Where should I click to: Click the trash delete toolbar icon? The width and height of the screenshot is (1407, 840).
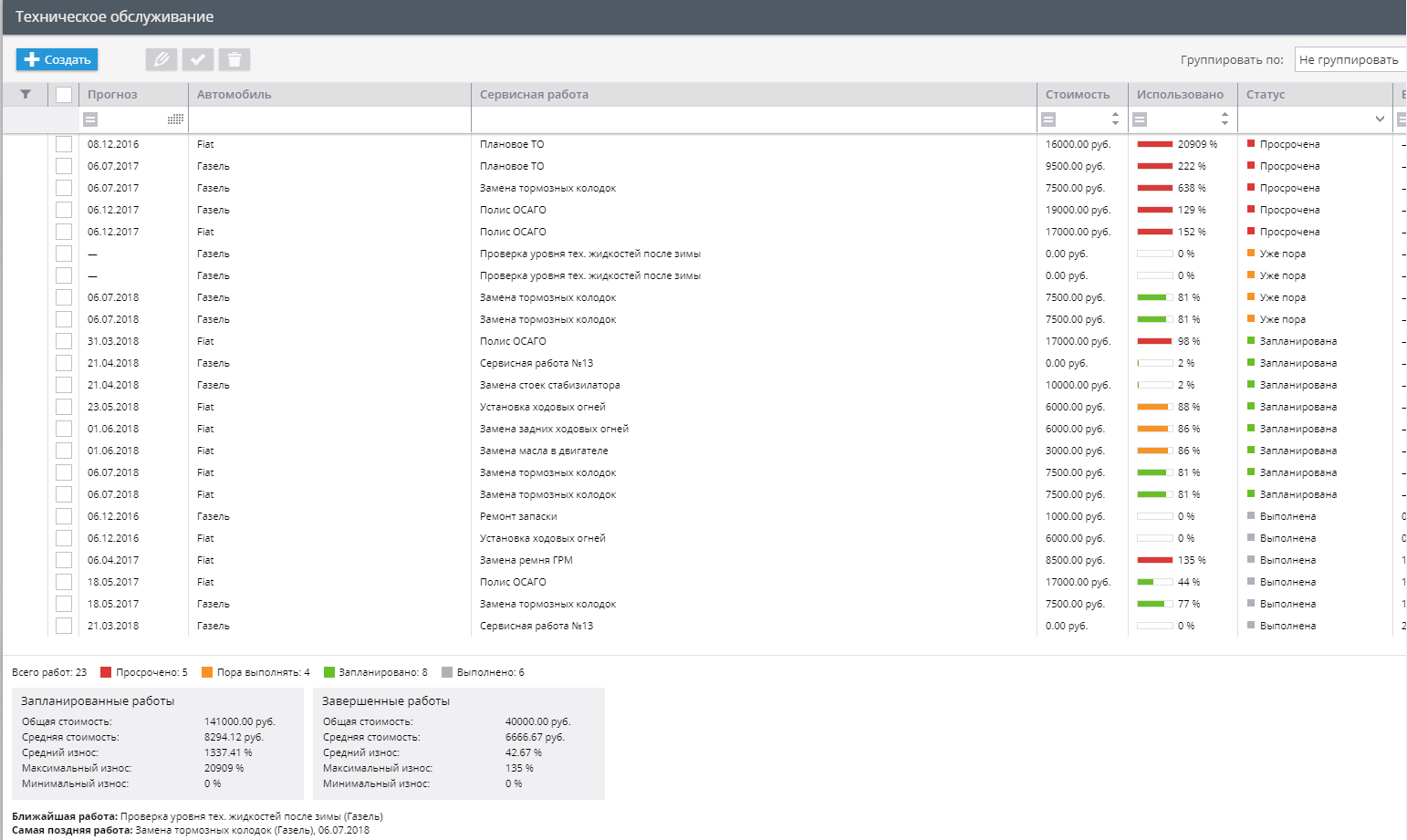tap(234, 59)
